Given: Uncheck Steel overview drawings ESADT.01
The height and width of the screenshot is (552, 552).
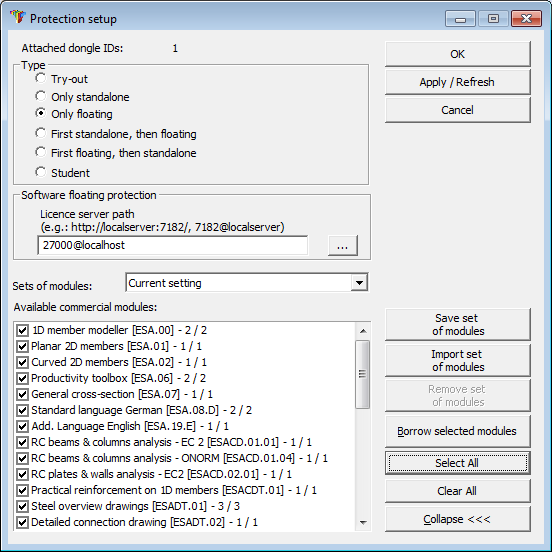Looking at the screenshot, I should pos(22,506).
